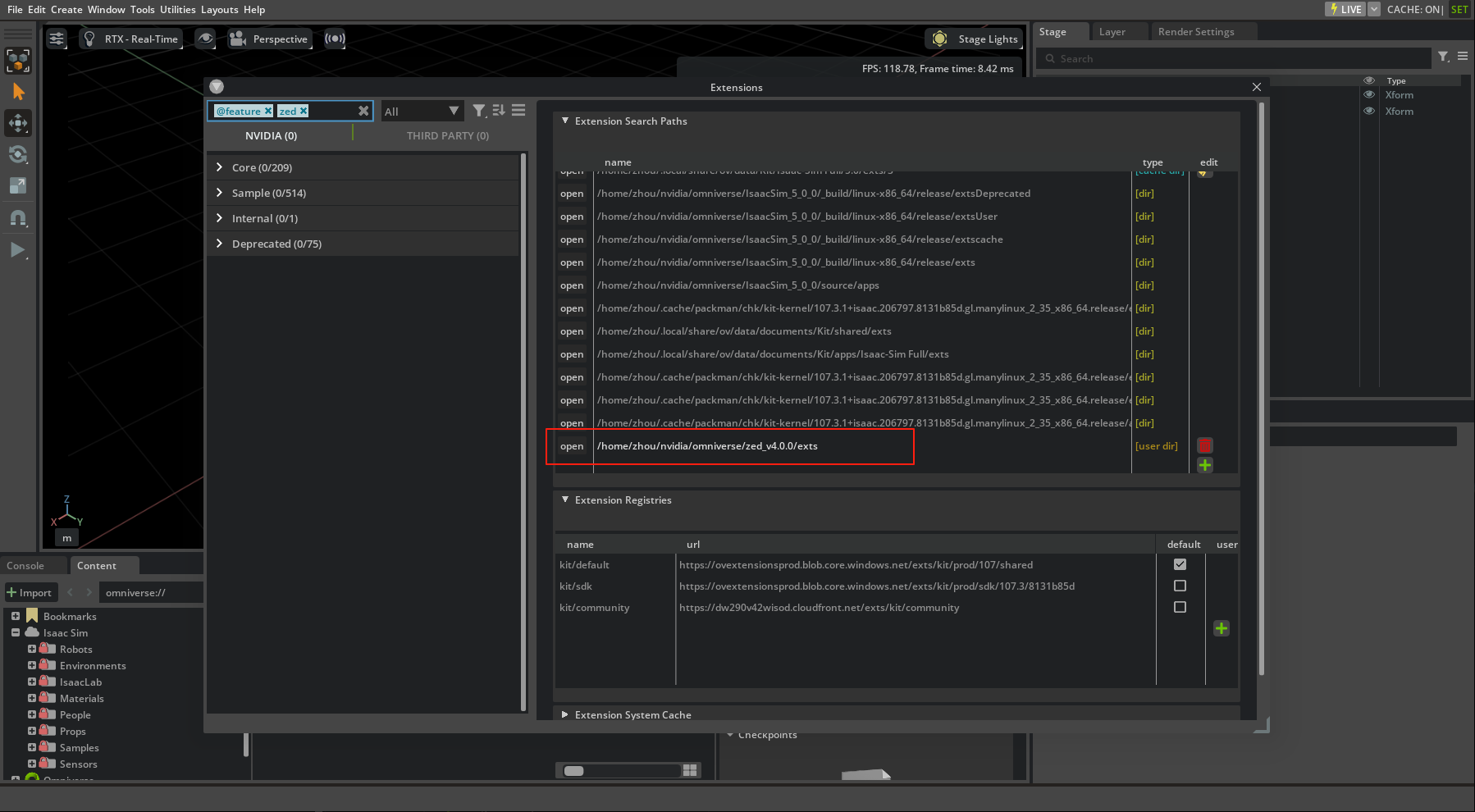This screenshot has width=1475, height=812.
Task: Switch to the THIRD PARTY (0) tab
Action: pos(448,135)
